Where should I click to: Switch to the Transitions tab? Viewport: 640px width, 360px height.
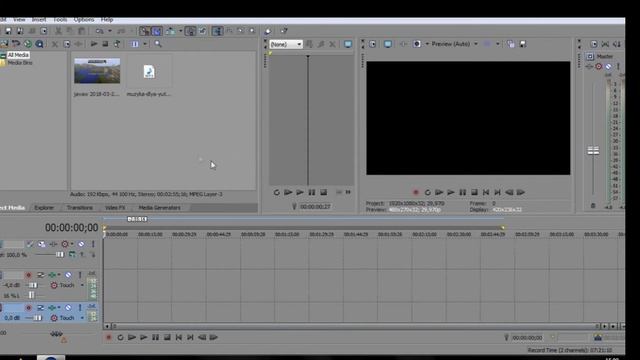click(80, 208)
